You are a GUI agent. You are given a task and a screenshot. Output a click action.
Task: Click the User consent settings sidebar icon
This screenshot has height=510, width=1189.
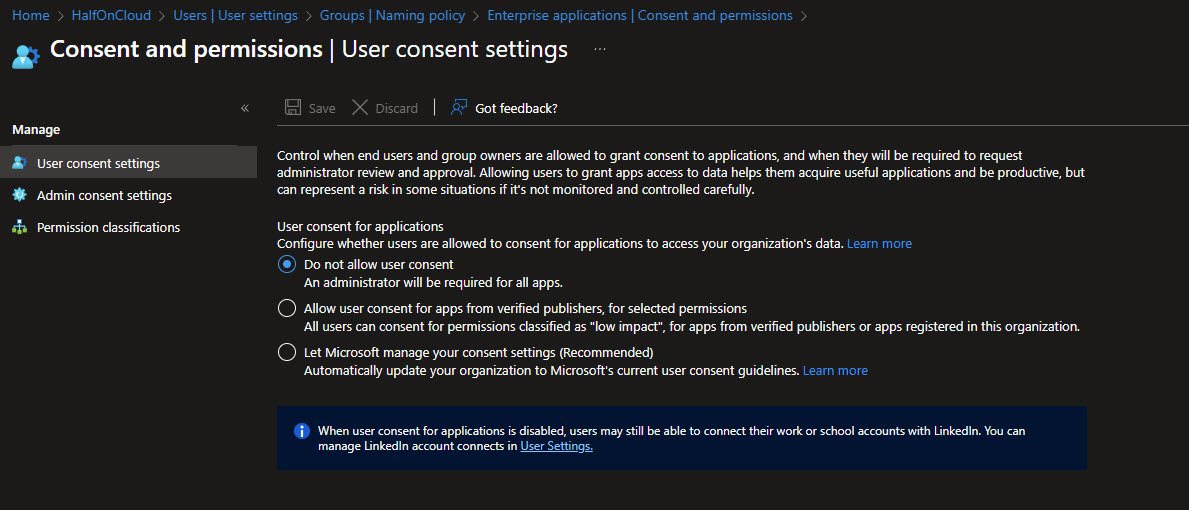(19, 163)
